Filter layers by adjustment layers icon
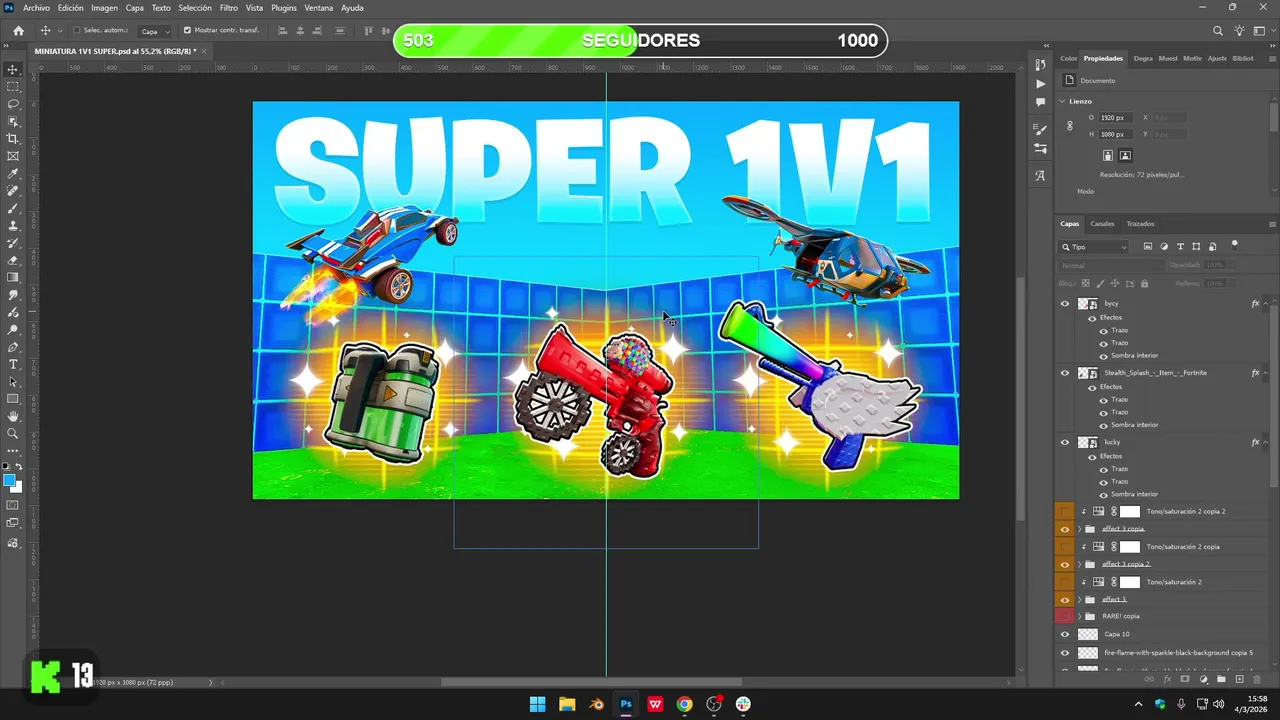The height and width of the screenshot is (720, 1280). click(1164, 246)
